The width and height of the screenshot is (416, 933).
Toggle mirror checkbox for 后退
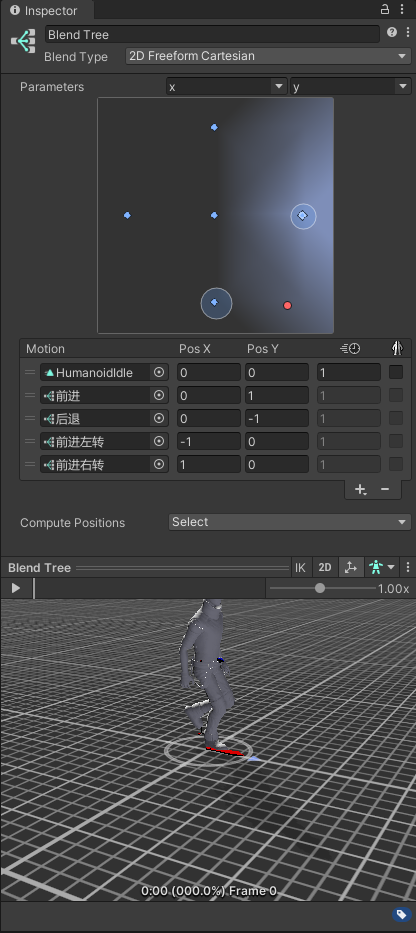tap(396, 418)
